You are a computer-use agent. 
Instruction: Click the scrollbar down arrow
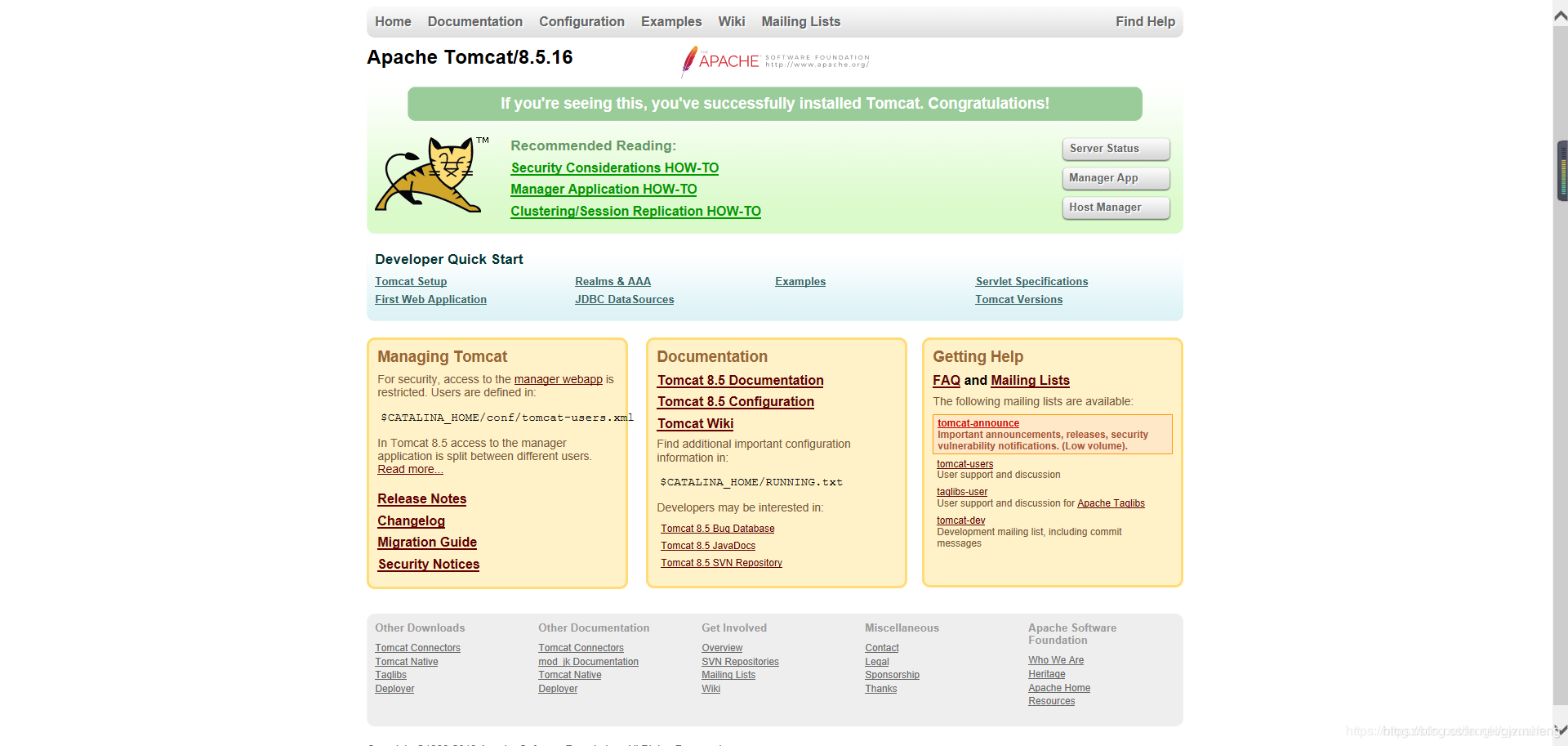tap(1560, 730)
